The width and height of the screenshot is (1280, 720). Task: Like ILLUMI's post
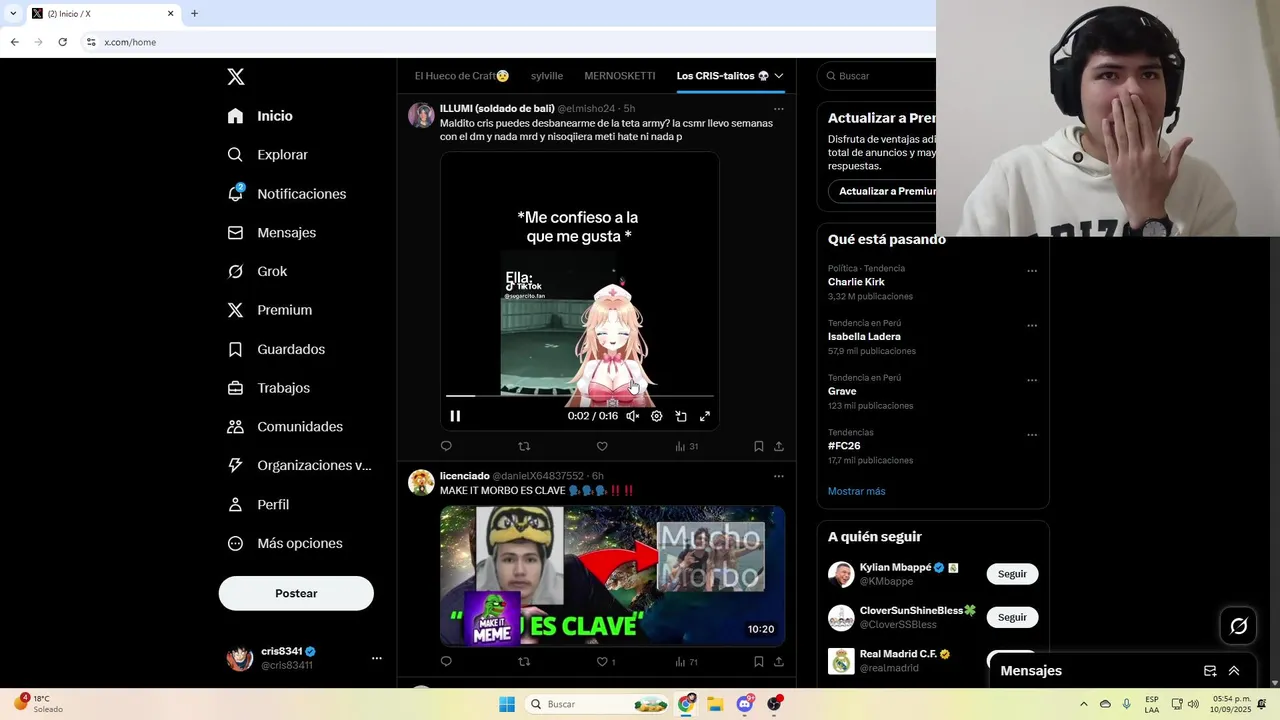[x=602, y=446]
